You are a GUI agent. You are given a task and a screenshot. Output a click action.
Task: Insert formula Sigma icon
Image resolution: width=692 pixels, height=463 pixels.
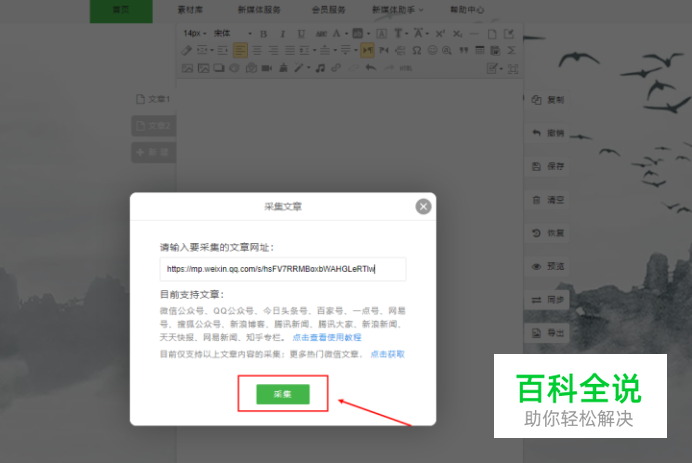click(x=511, y=50)
